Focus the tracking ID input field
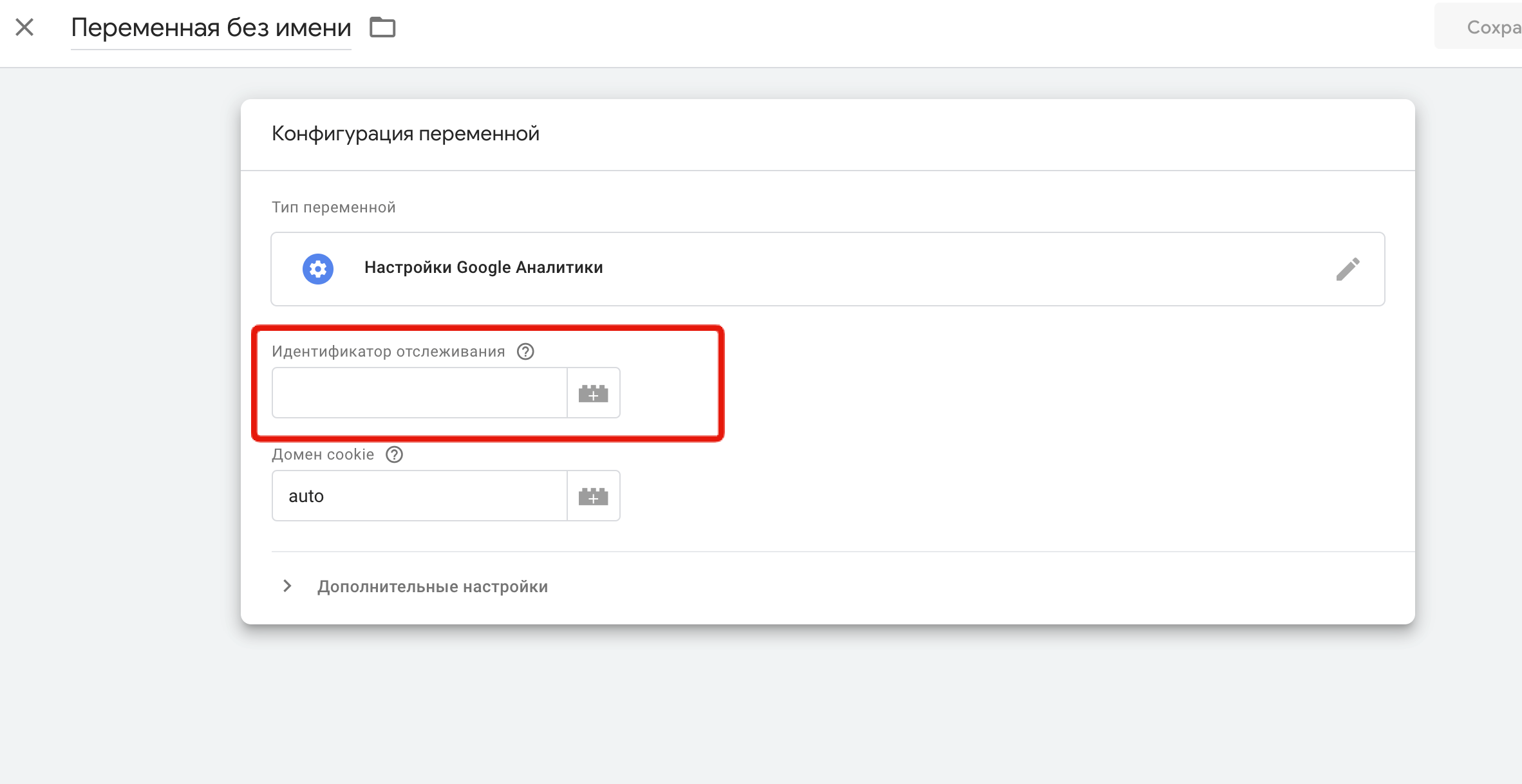The height and width of the screenshot is (784, 1522). click(419, 393)
